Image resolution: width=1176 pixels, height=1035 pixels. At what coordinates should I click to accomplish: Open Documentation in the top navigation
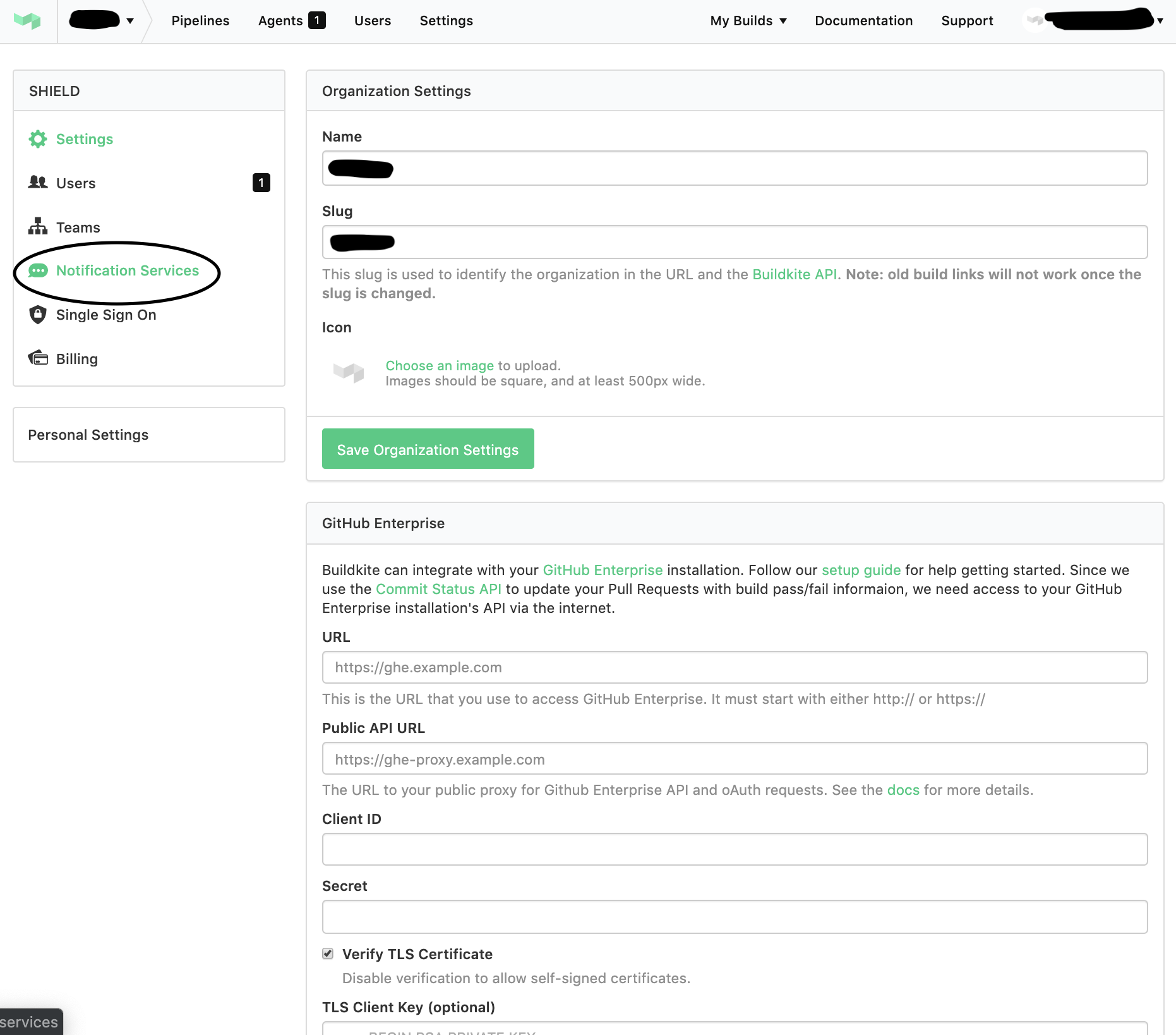[x=864, y=21]
